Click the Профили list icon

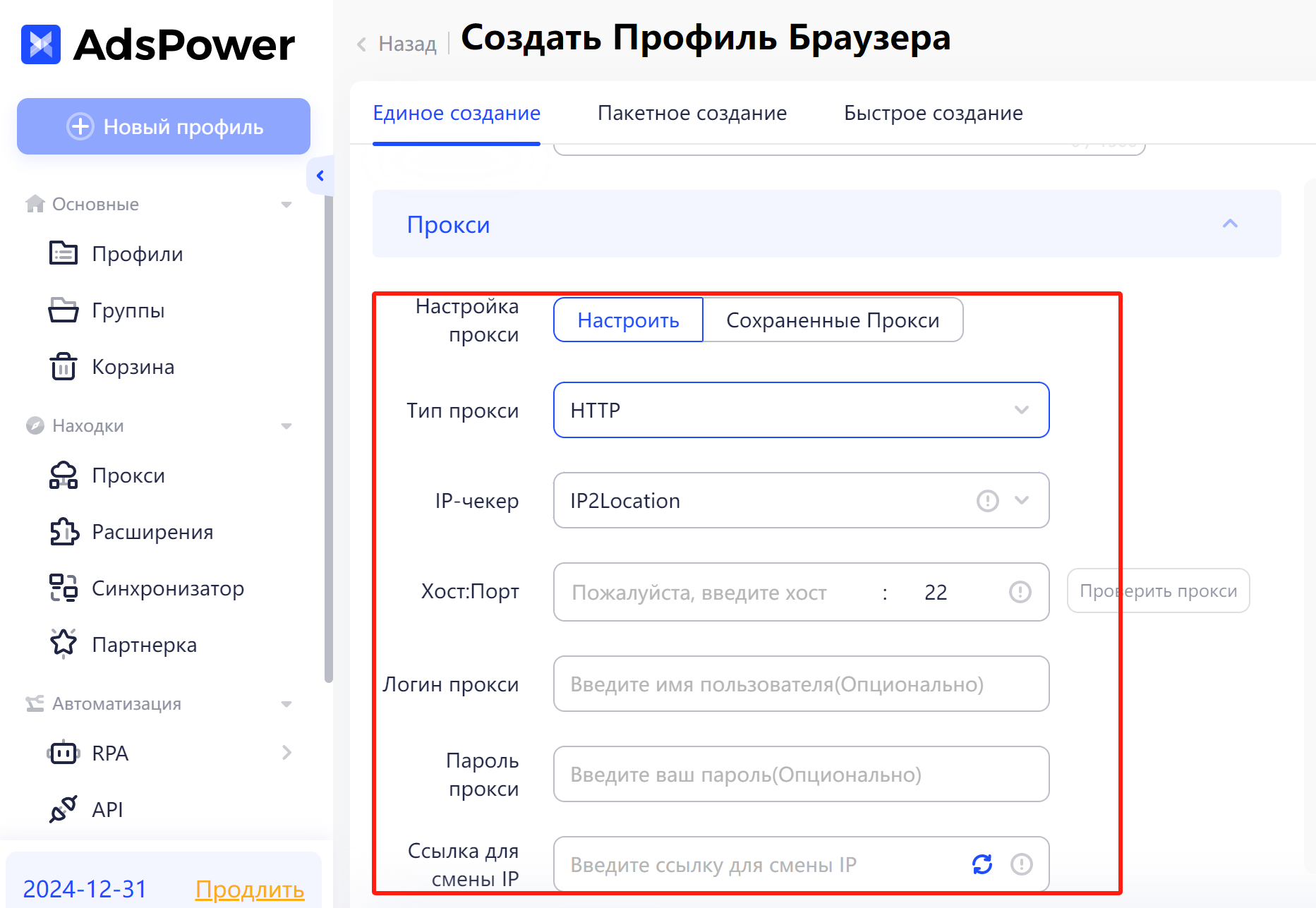[x=64, y=253]
